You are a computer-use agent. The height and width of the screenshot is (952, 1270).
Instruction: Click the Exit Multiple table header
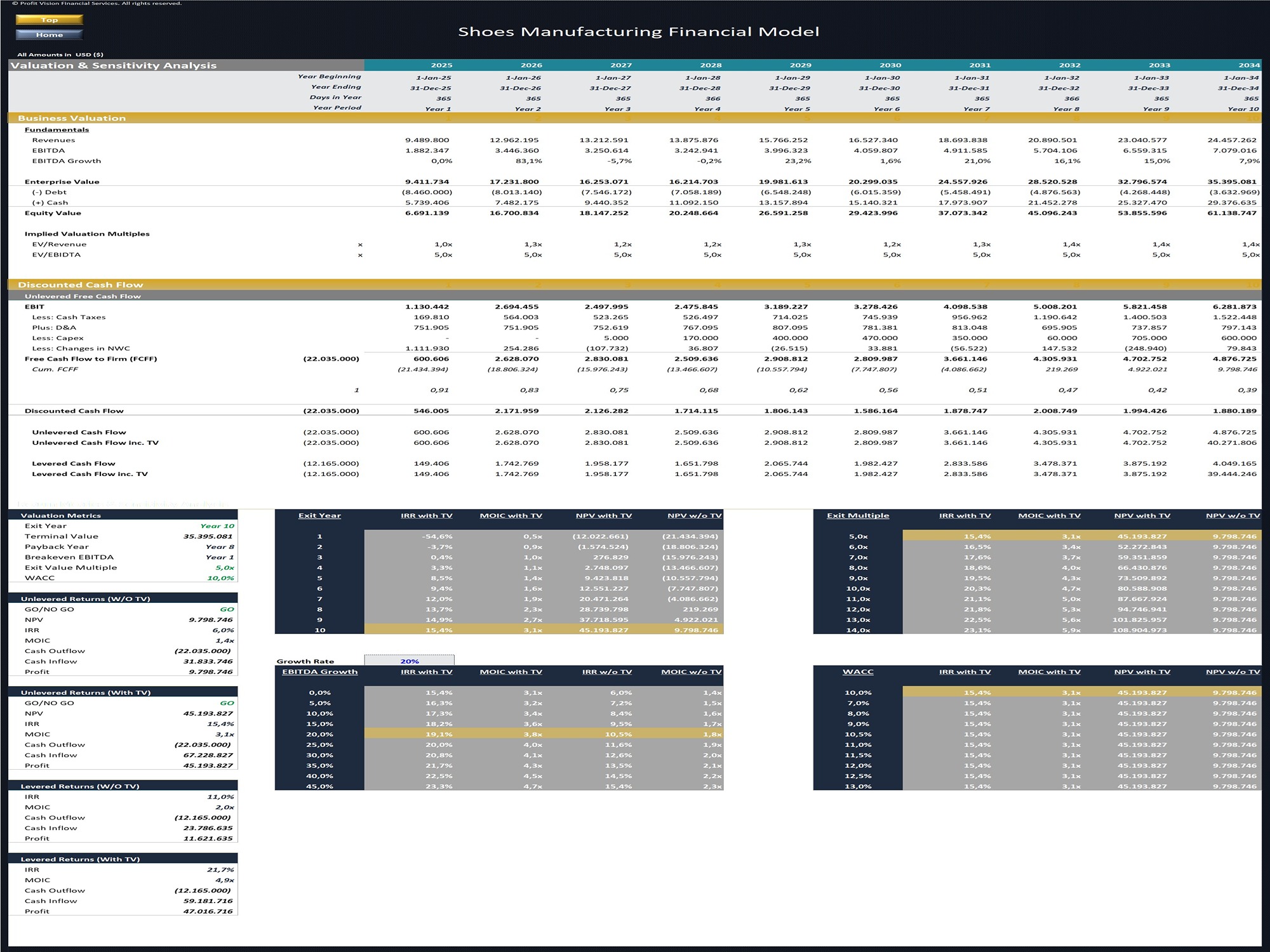pos(859,515)
